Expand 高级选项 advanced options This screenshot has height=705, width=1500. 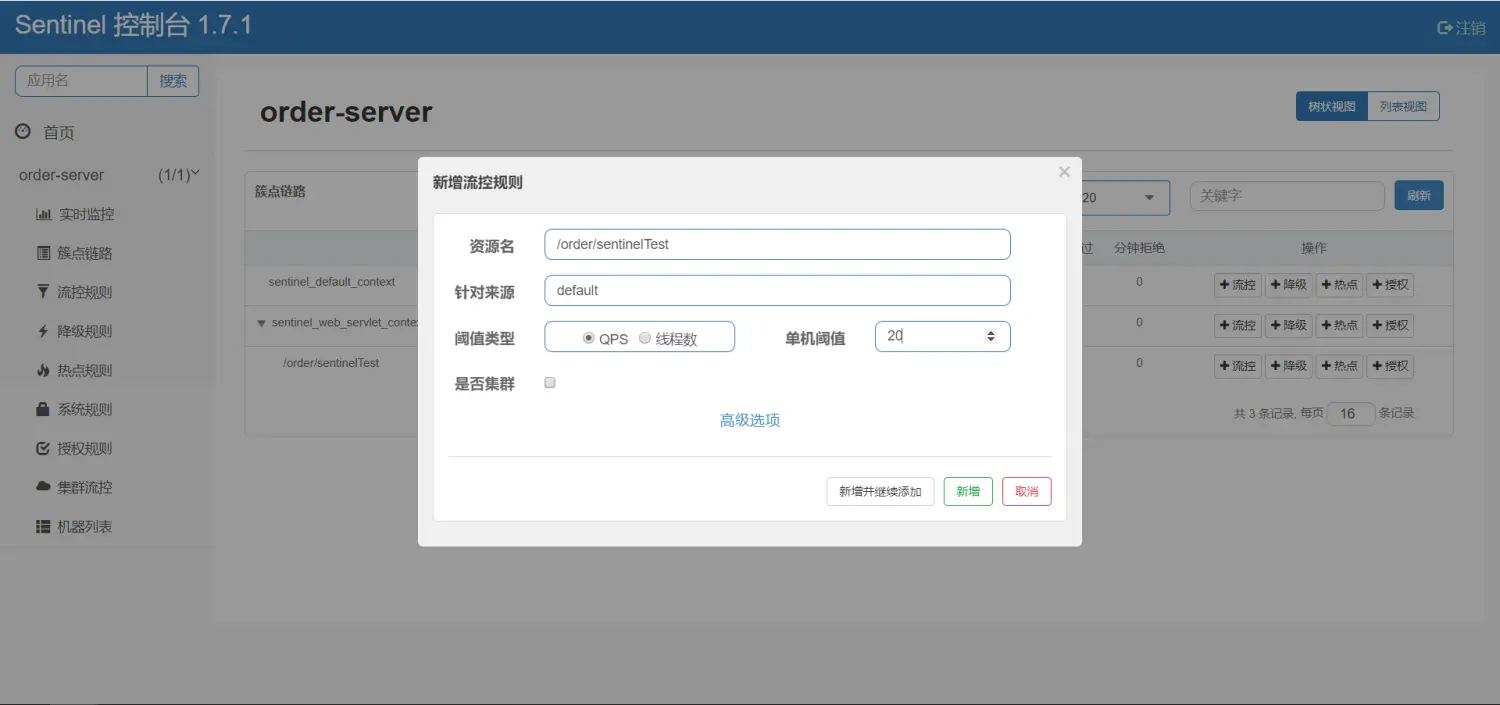click(750, 420)
